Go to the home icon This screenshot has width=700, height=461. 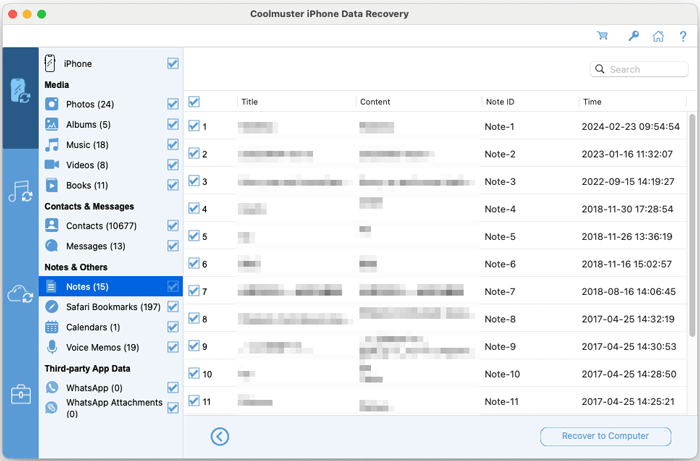(658, 36)
